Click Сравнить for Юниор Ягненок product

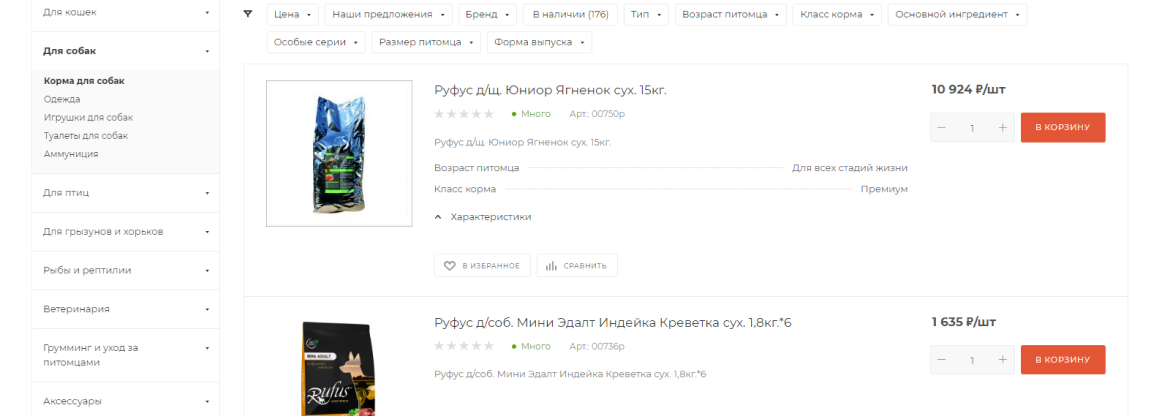577,265
